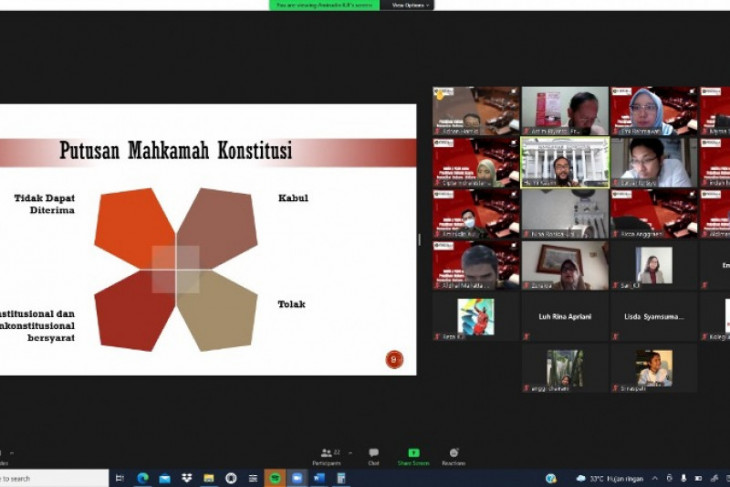Select the raised-hand participant tile

click(476, 111)
